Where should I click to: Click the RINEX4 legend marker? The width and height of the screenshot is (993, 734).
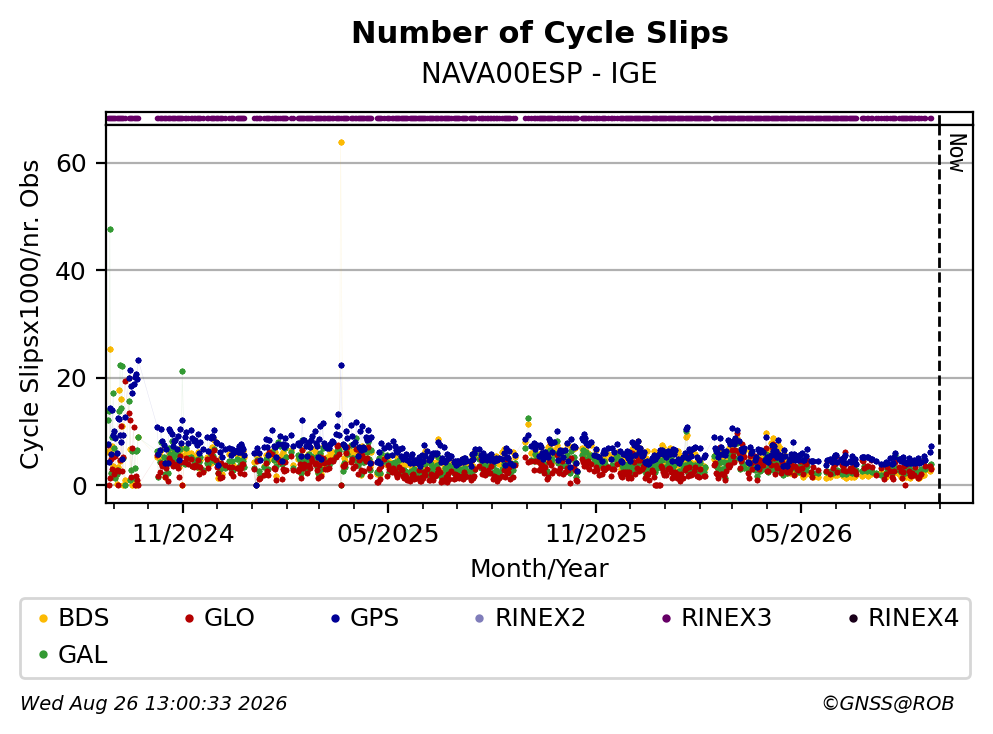tap(853, 618)
